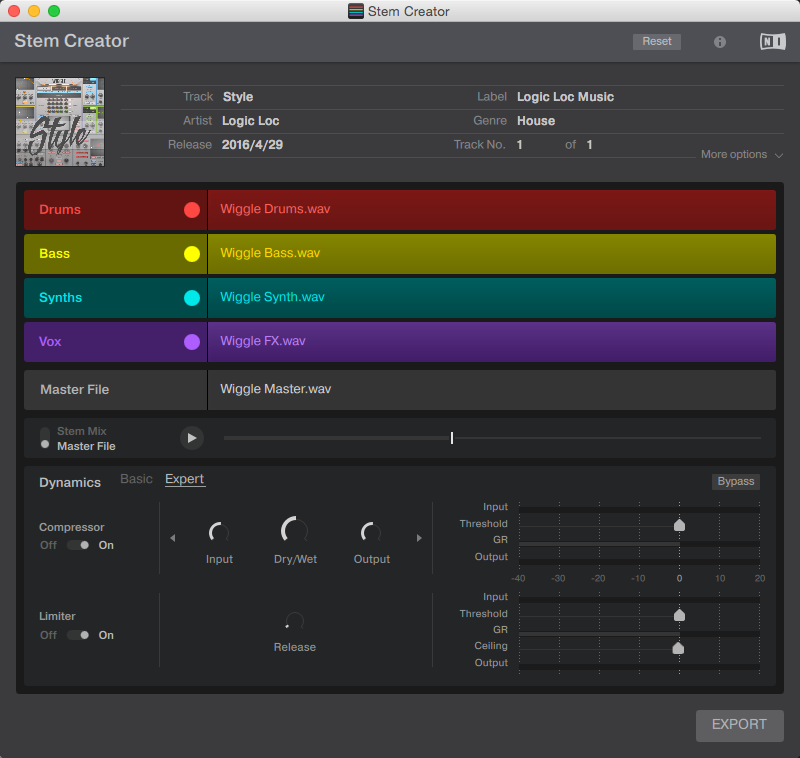Switch to the Basic dynamics tab
Viewport: 800px width, 758px height.
pyautogui.click(x=136, y=479)
